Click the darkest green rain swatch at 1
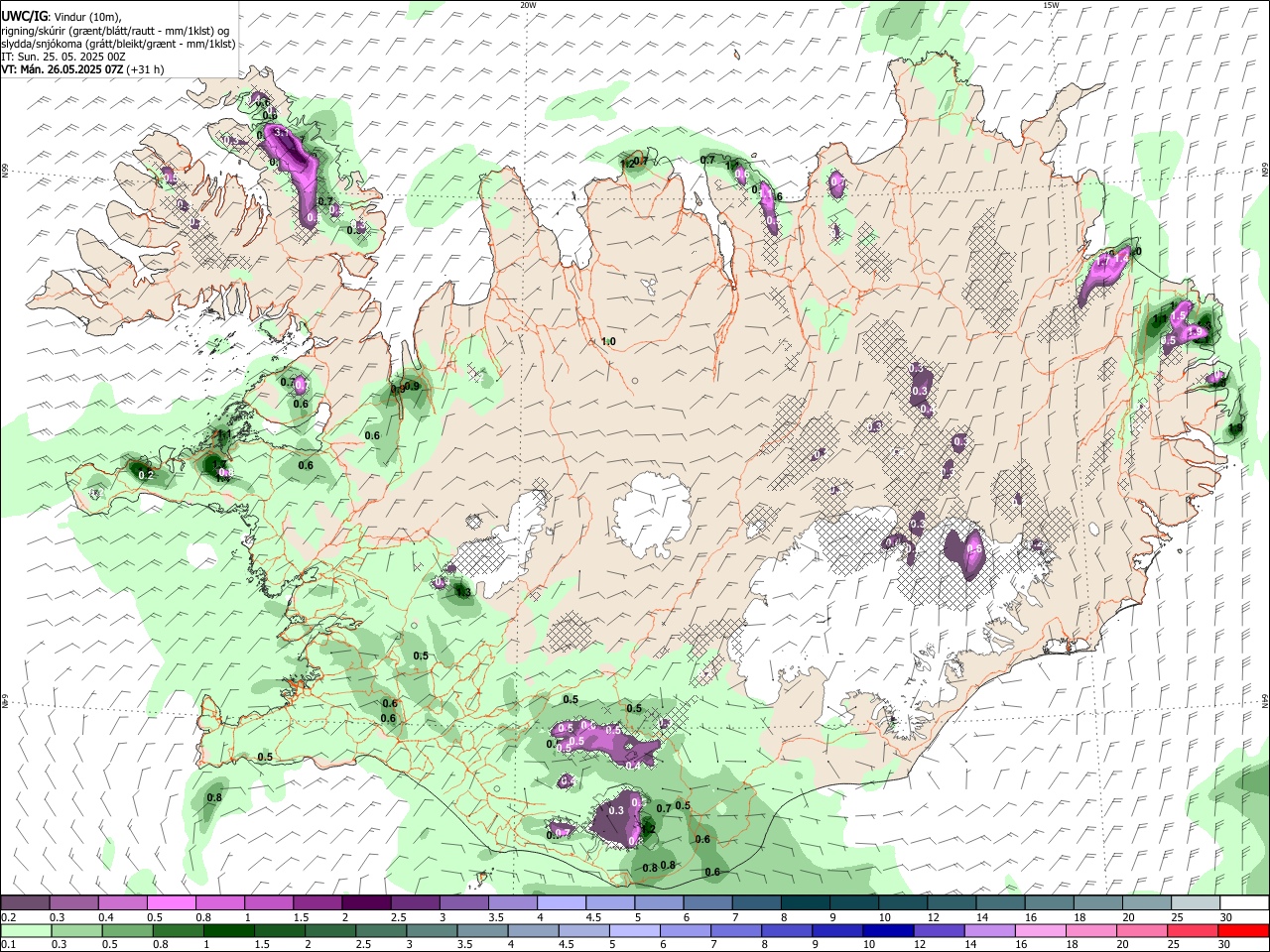Viewport: 1270px width, 952px height. pyautogui.click(x=229, y=931)
